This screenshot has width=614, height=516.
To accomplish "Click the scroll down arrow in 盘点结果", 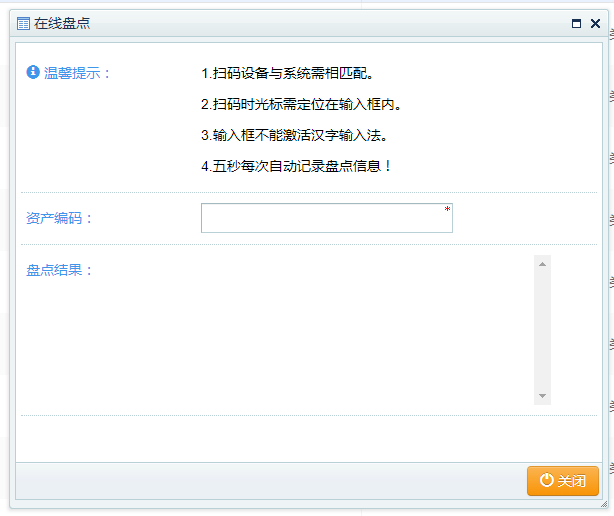I will [x=543, y=396].
